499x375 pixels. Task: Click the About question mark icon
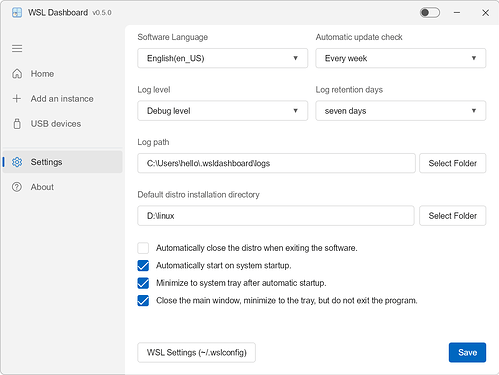pyautogui.click(x=17, y=187)
